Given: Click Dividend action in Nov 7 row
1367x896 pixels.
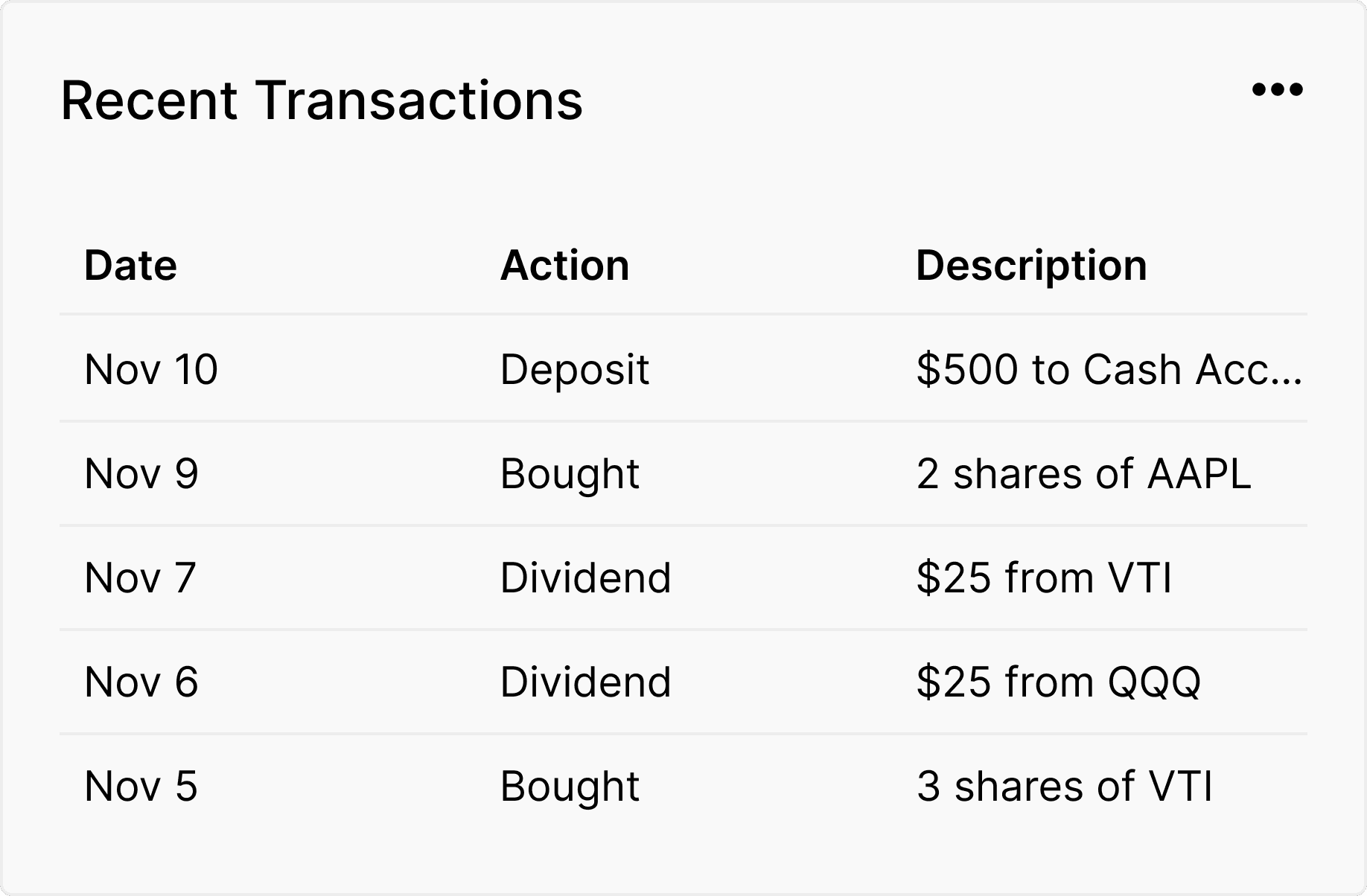Looking at the screenshot, I should pos(585,577).
